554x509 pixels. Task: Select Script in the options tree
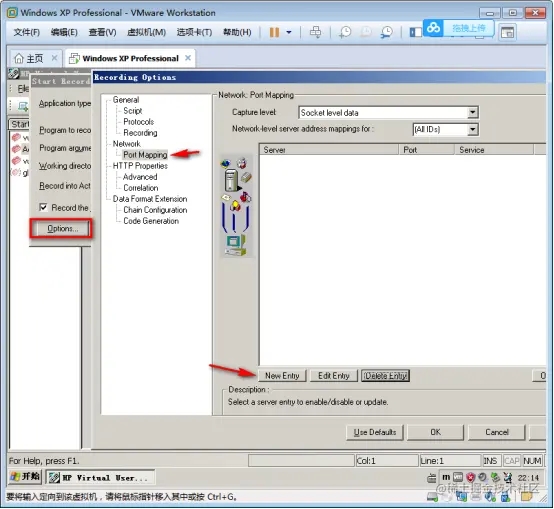coord(132,111)
